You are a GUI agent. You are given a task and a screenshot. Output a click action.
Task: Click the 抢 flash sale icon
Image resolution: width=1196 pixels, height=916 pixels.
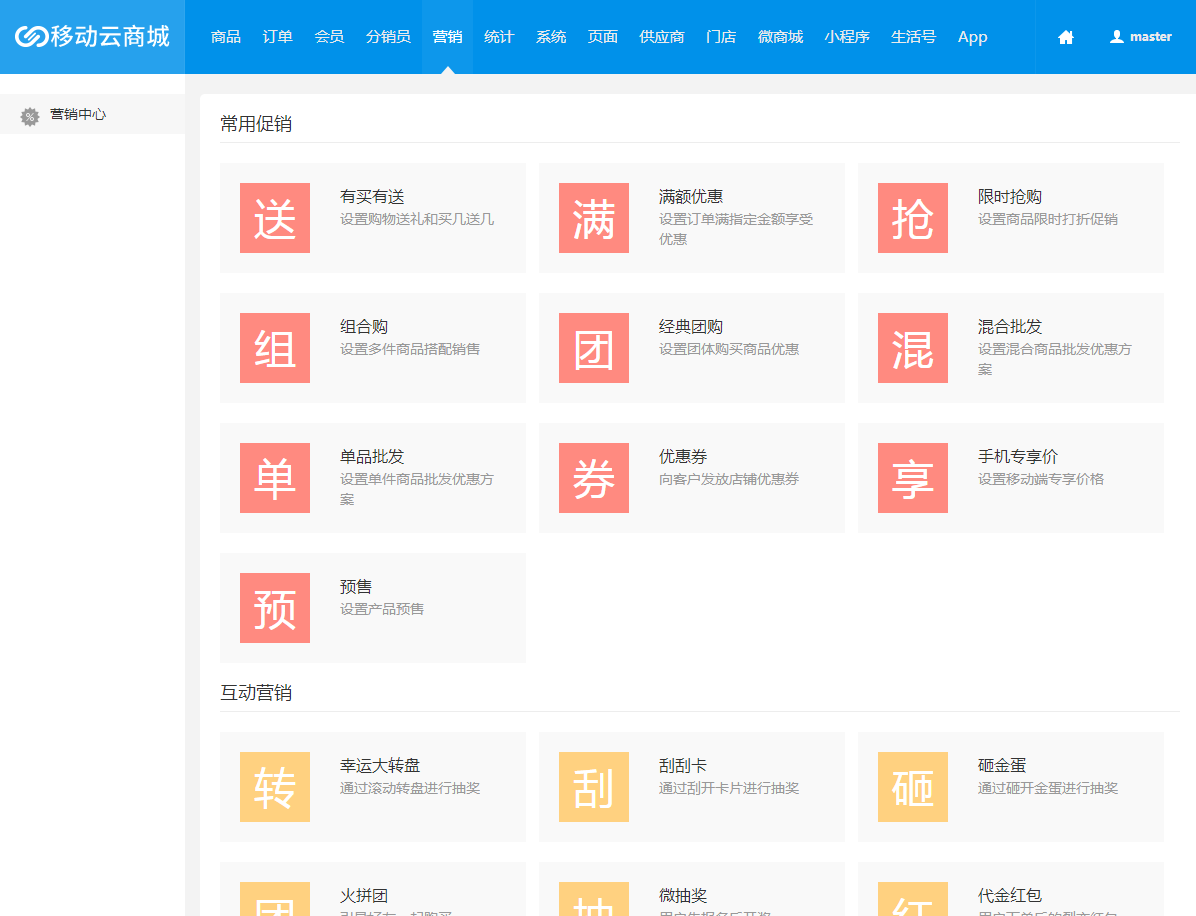[913, 218]
